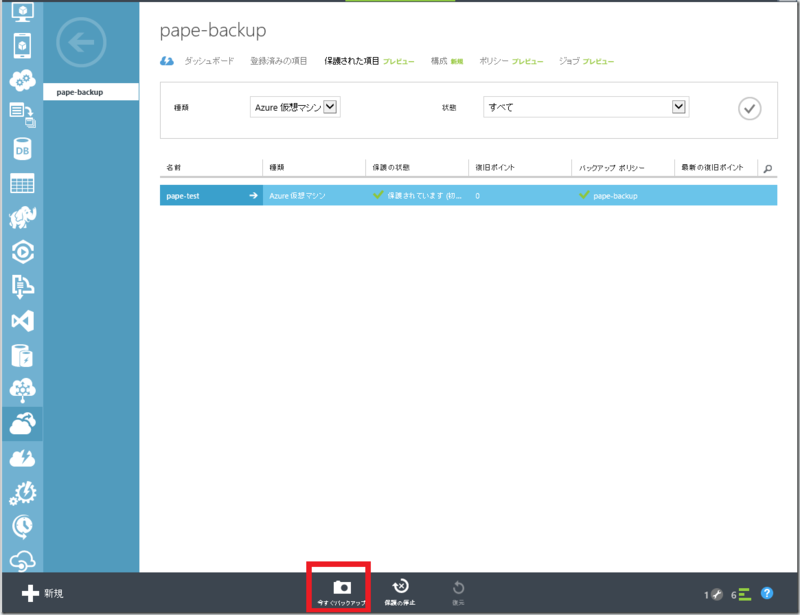Open Automation gear-lightning icon
The image size is (800, 615).
point(22,493)
